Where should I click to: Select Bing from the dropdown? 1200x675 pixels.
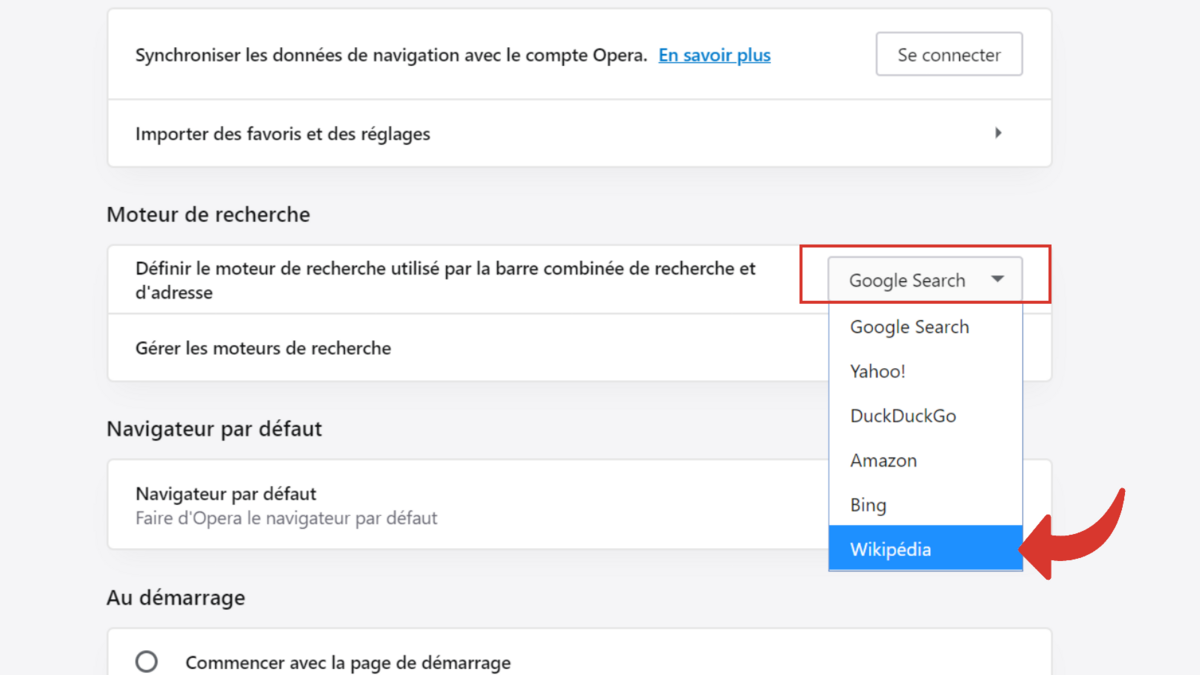click(868, 504)
